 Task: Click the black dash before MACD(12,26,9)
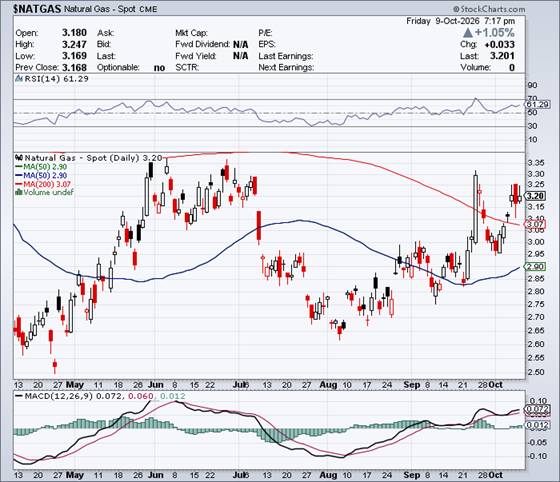click(x=19, y=396)
